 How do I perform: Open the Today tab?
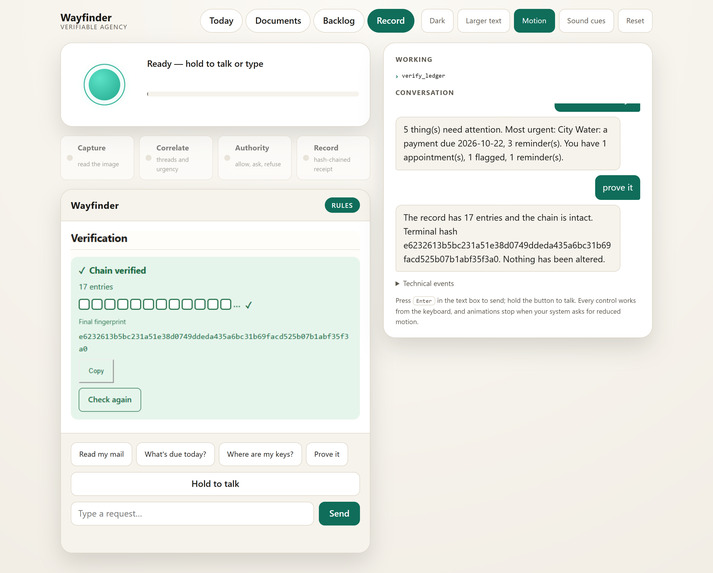click(221, 21)
